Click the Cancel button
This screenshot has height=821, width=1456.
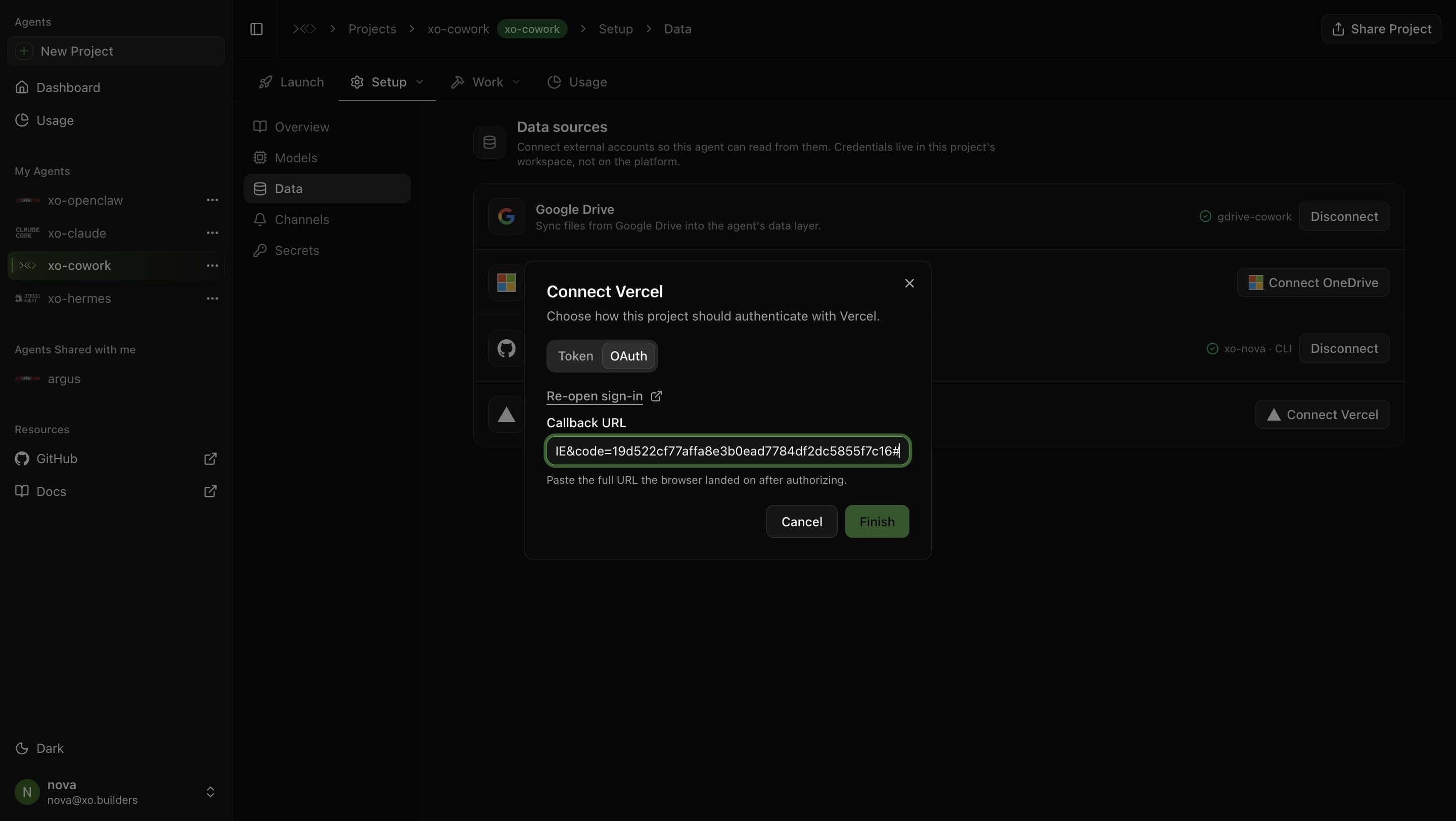tap(801, 522)
